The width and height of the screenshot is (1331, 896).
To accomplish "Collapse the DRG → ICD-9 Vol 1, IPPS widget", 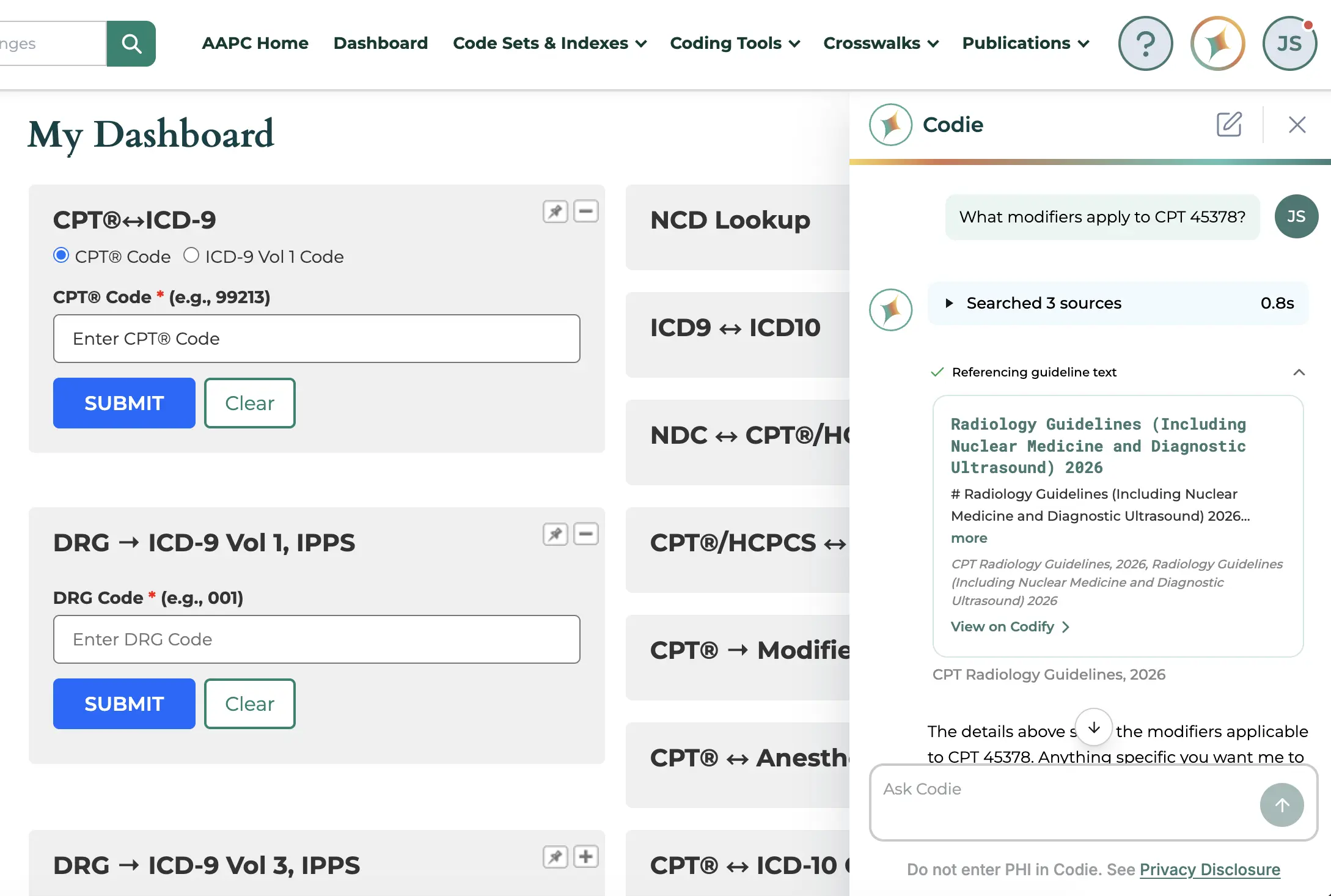I will pos(586,534).
